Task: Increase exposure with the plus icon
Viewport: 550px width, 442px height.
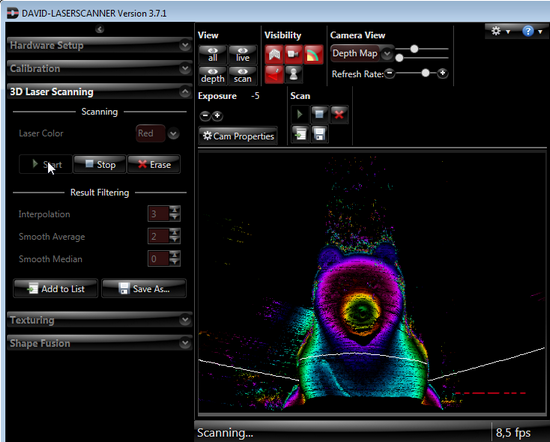Action: coord(217,115)
